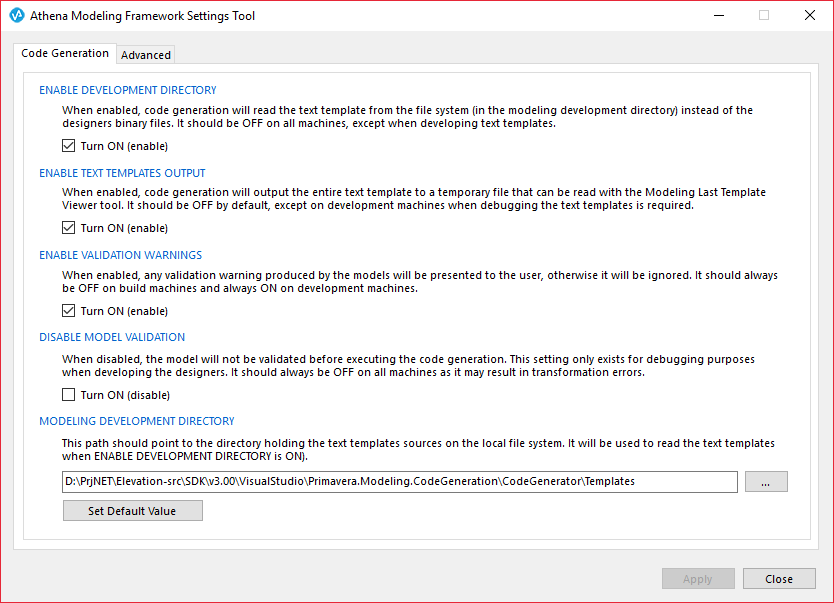Click the window title 'Athena Modeling Framework Settings Tool'
Viewport: 834px width, 603px height.
[x=143, y=16]
